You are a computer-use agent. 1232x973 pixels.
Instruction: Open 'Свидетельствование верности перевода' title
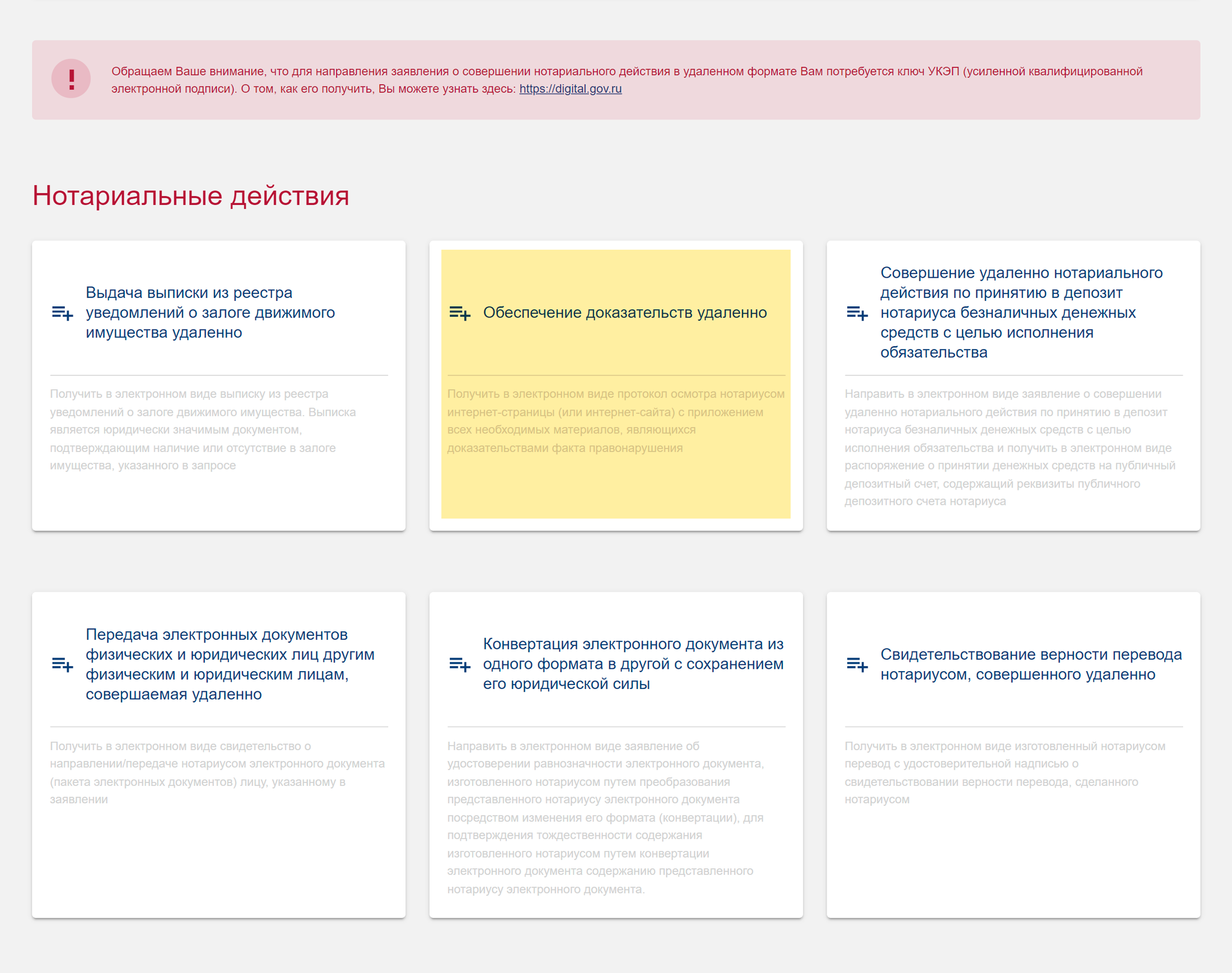1030,664
